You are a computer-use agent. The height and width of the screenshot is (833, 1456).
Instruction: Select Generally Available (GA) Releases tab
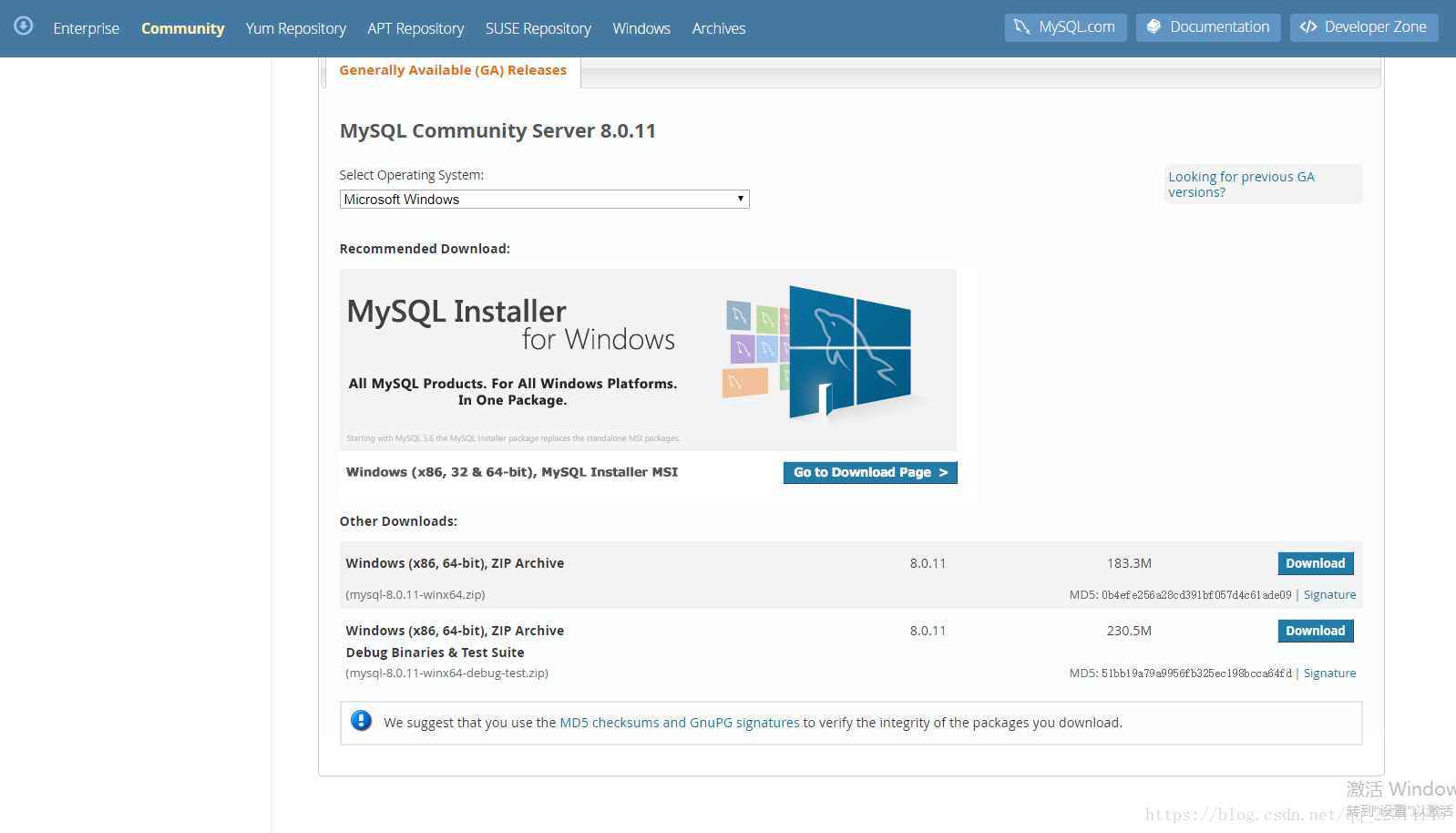click(453, 70)
